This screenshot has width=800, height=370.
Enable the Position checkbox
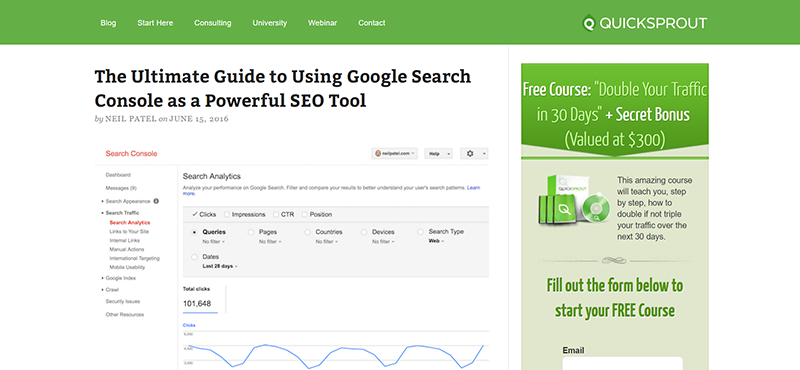(305, 214)
